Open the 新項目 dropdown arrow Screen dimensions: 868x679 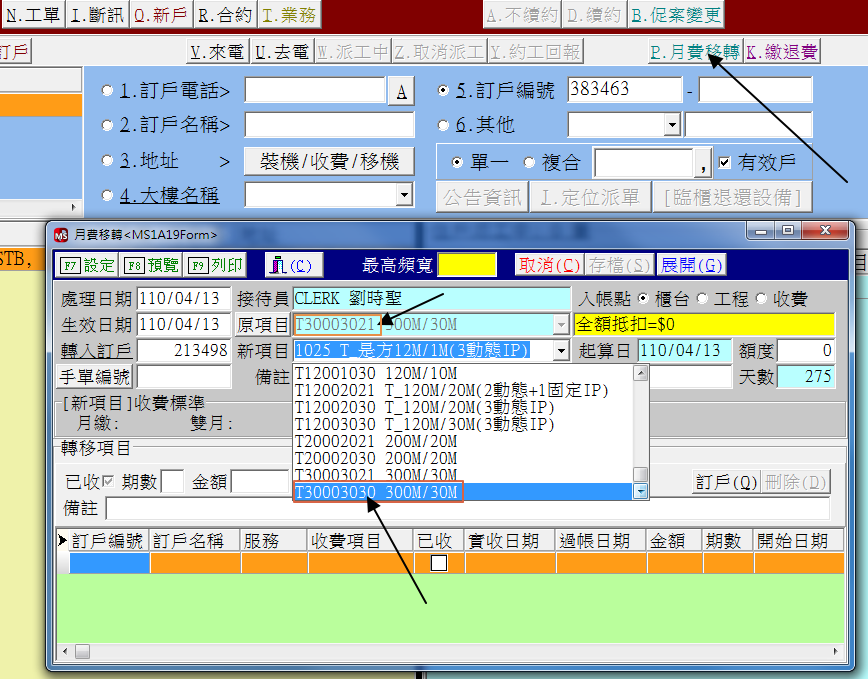click(561, 351)
